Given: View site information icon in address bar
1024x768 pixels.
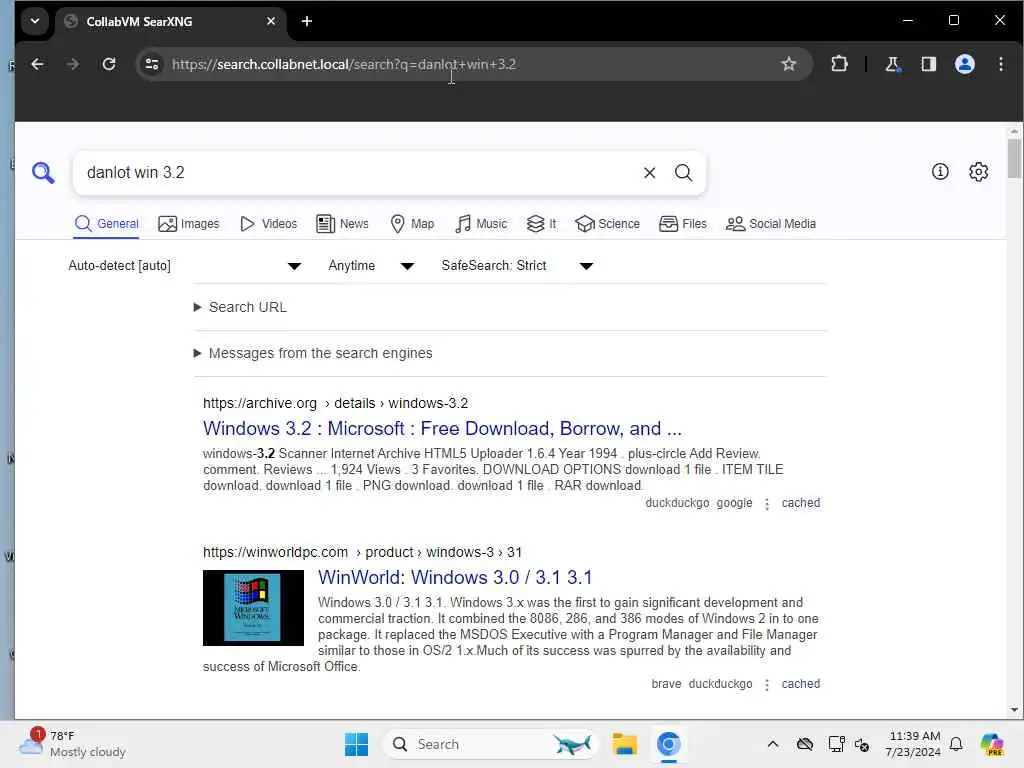Looking at the screenshot, I should pyautogui.click(x=152, y=64).
